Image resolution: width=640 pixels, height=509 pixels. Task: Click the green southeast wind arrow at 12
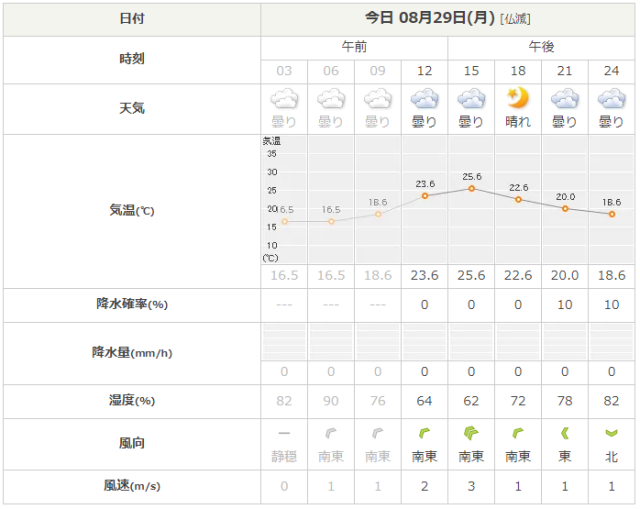(x=424, y=433)
